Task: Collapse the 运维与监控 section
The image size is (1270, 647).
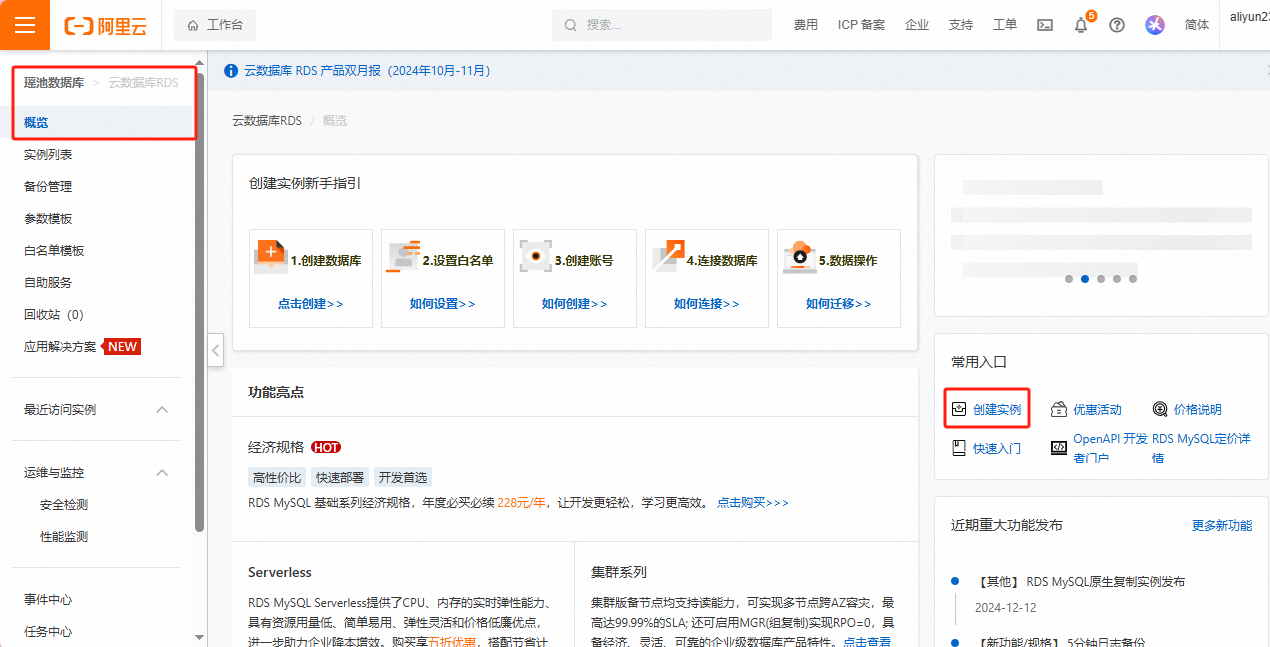Action: [162, 473]
